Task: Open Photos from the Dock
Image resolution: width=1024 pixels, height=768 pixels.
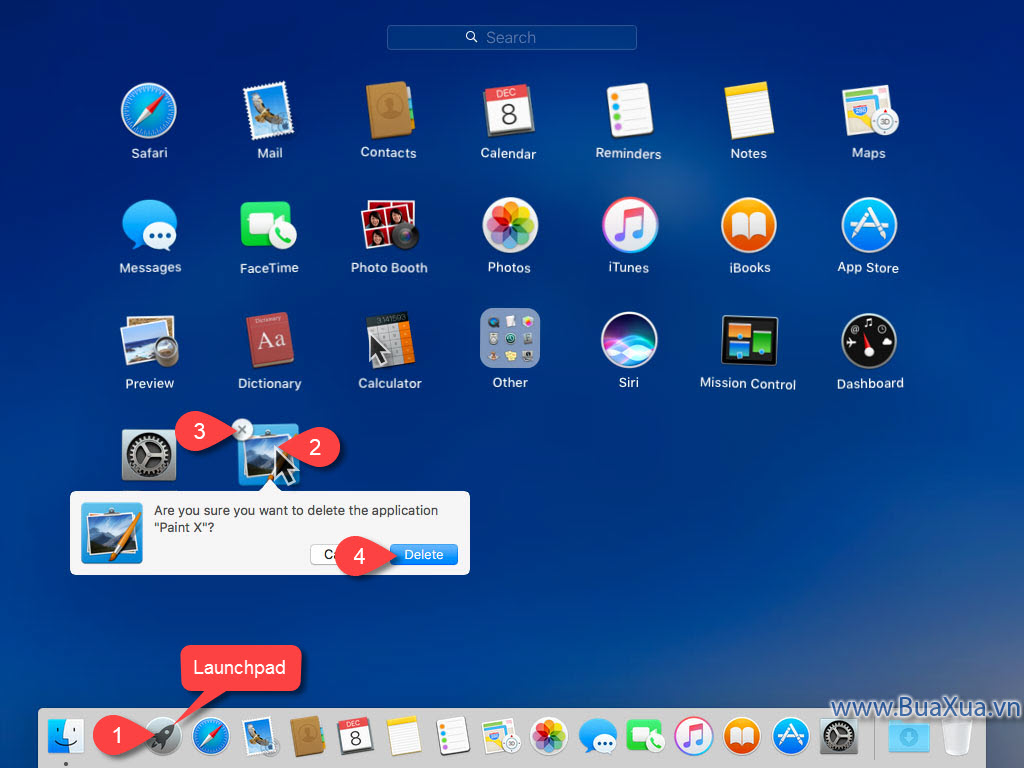Action: 549,736
